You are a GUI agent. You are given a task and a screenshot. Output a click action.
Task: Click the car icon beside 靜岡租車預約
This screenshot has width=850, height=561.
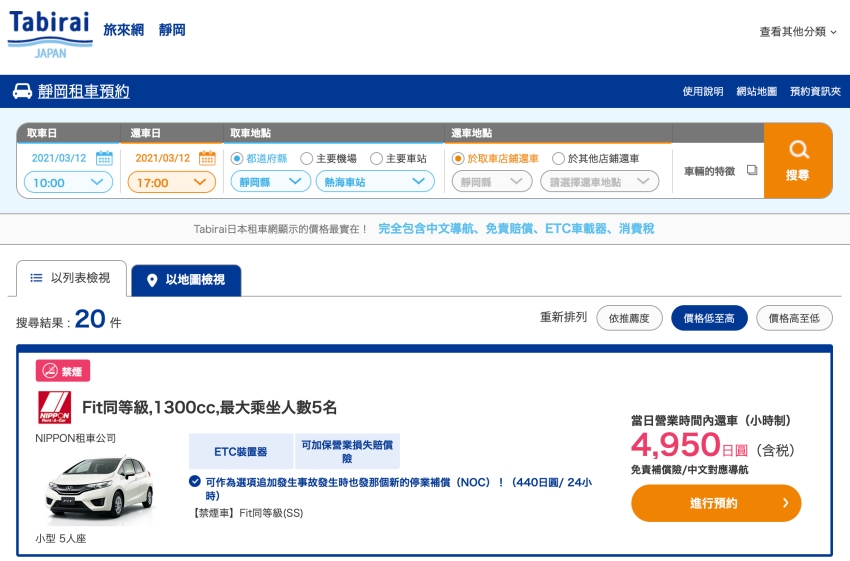tap(22, 91)
